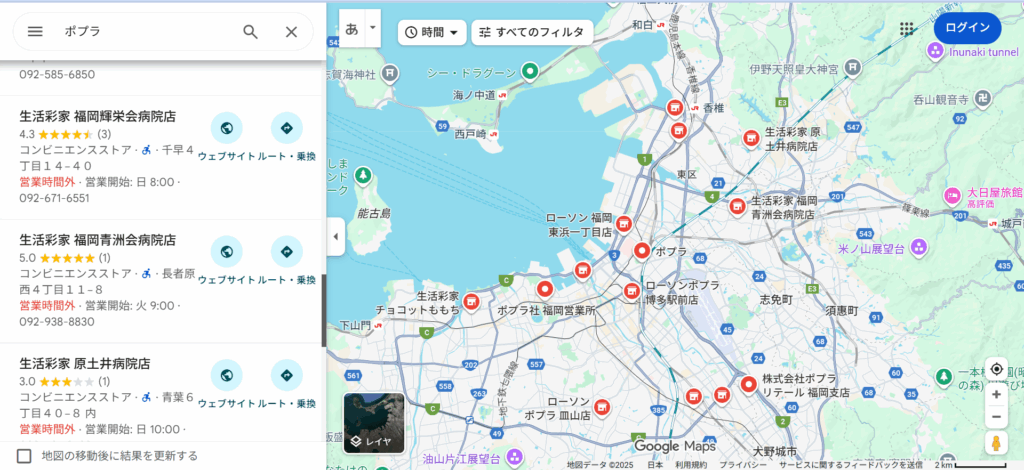Select 生活彩家 チョコットももち map marker
Image resolution: width=1024 pixels, height=470 pixels.
[x=470, y=302]
